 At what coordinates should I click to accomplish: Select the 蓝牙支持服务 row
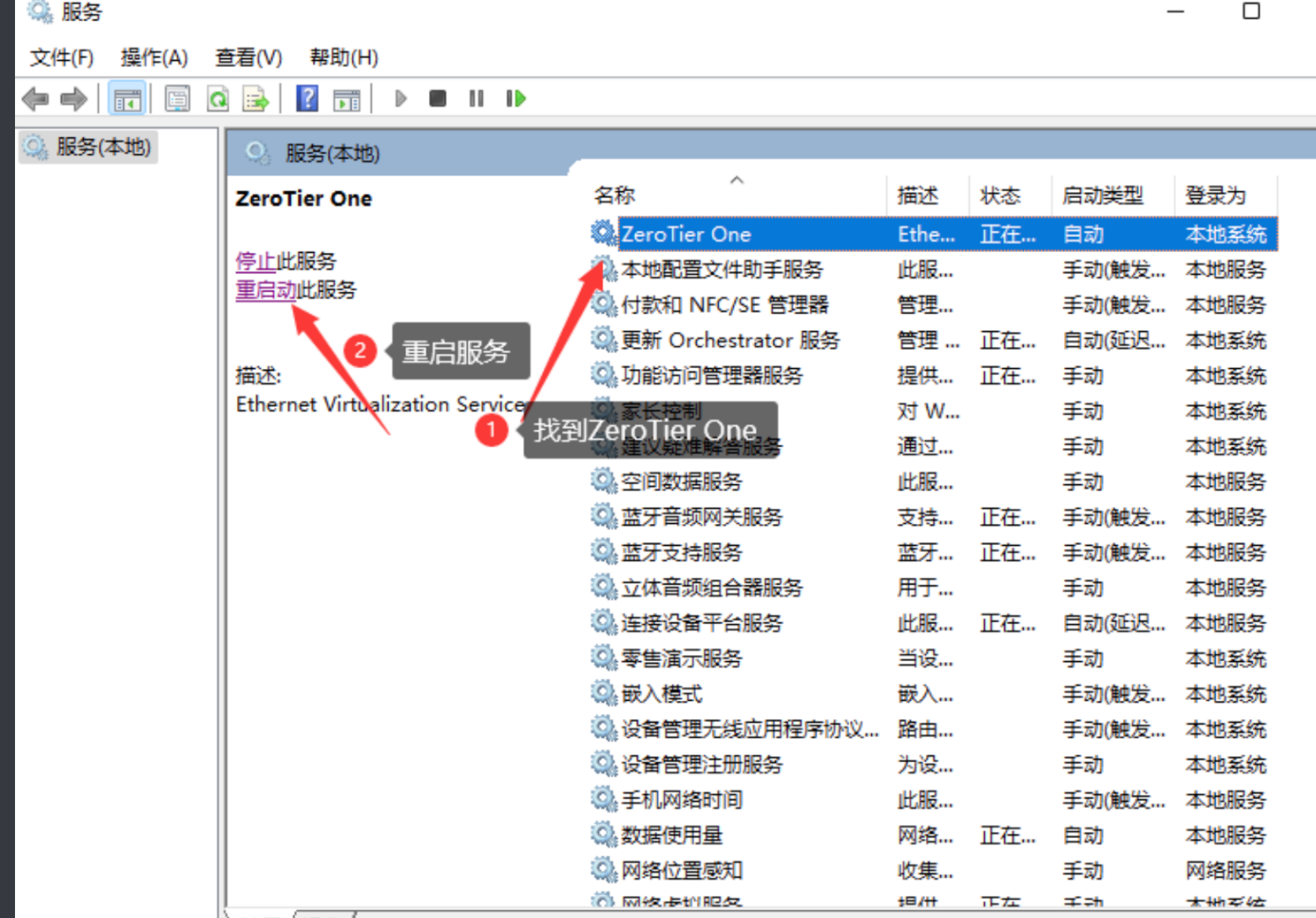[x=932, y=552]
